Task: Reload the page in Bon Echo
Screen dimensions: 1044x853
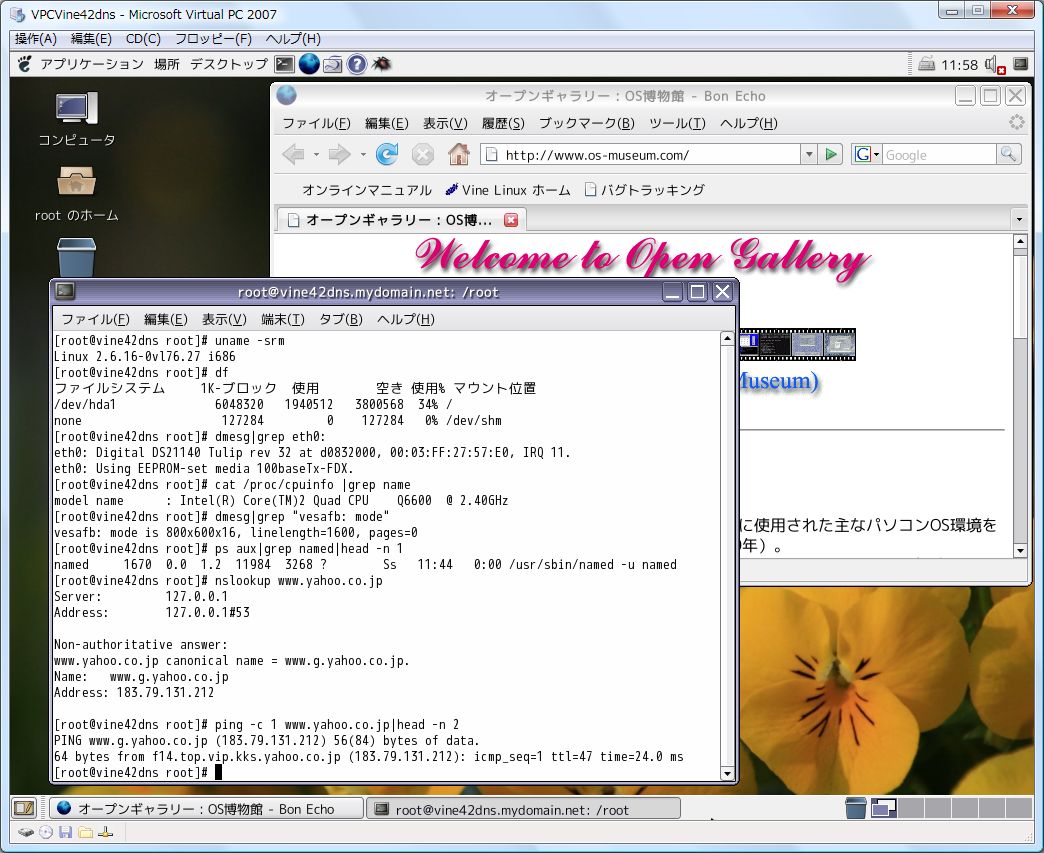Action: click(387, 154)
